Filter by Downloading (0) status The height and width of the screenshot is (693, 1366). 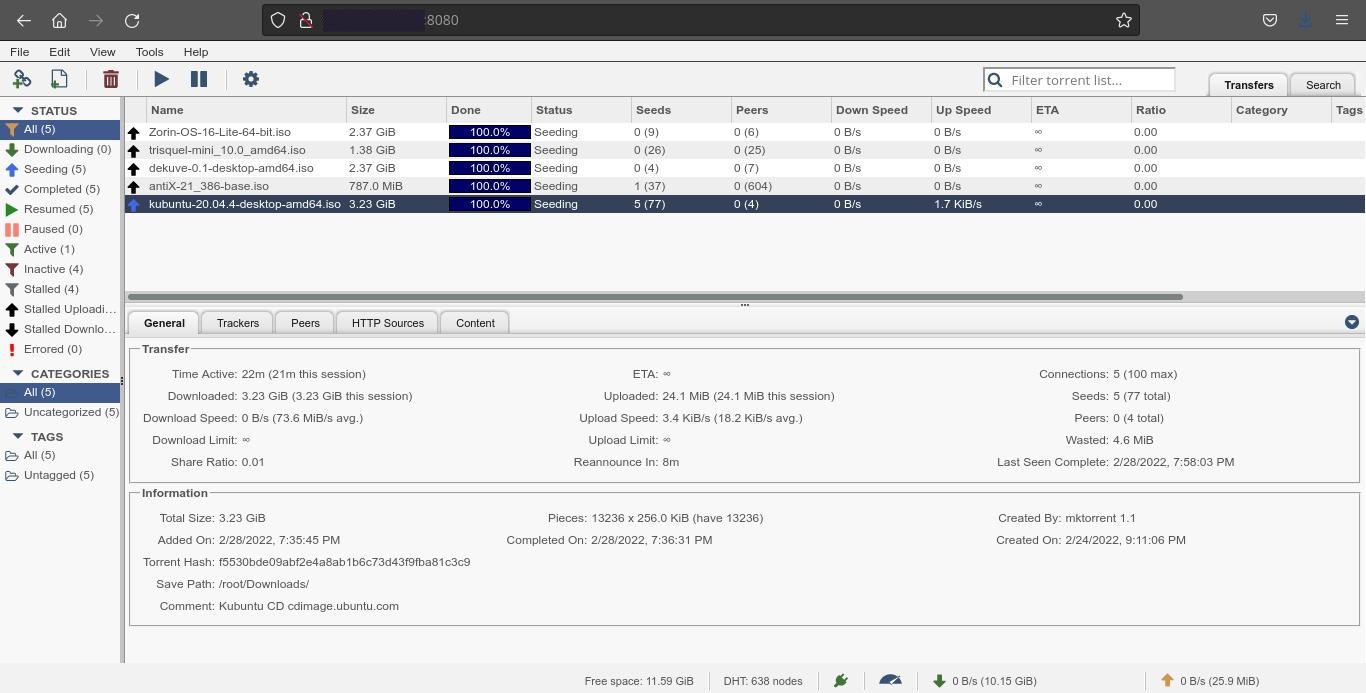point(60,149)
